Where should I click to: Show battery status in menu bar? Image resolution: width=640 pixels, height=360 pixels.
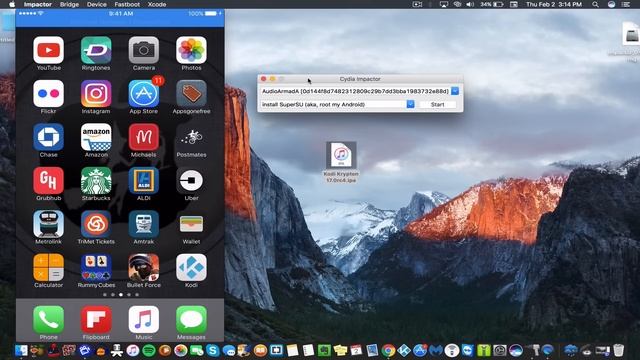tap(492, 4)
